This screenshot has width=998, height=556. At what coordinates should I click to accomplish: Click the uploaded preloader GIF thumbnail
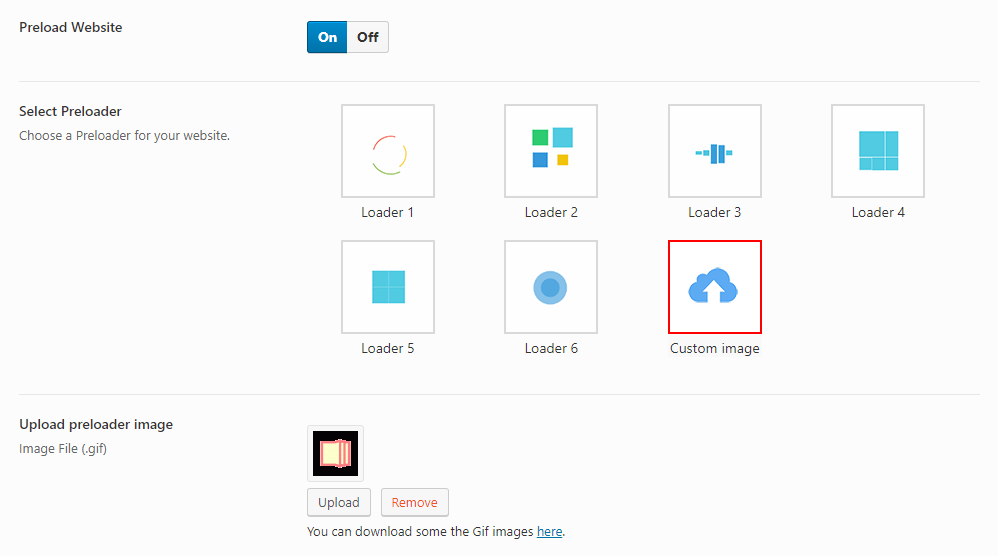(335, 453)
